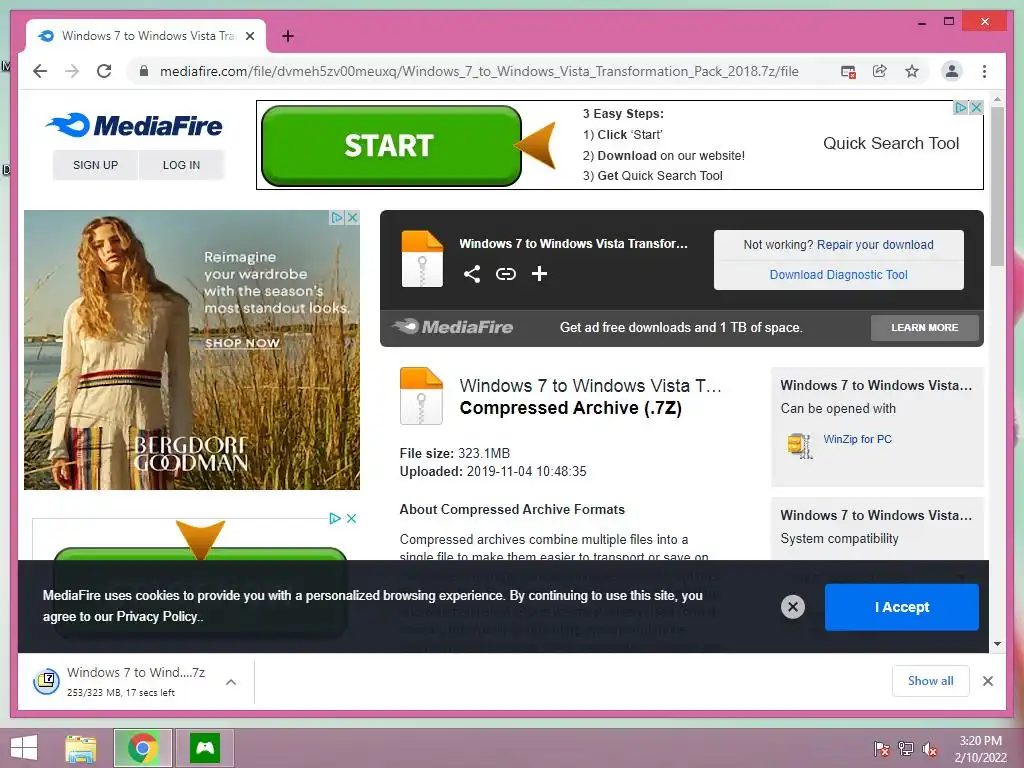Expand the download item options chevron
Image resolution: width=1024 pixels, height=768 pixels.
231,682
